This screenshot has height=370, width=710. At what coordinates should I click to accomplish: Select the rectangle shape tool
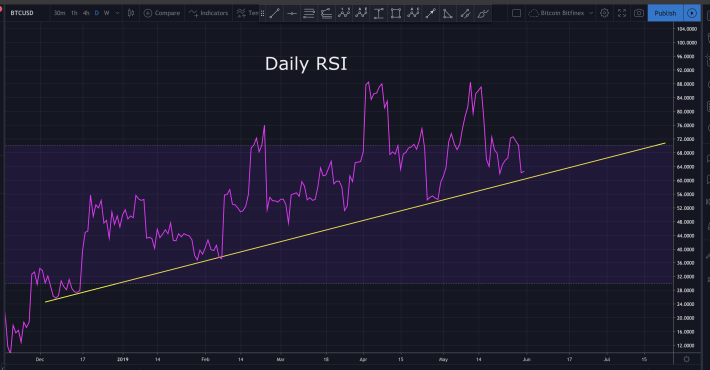point(396,14)
